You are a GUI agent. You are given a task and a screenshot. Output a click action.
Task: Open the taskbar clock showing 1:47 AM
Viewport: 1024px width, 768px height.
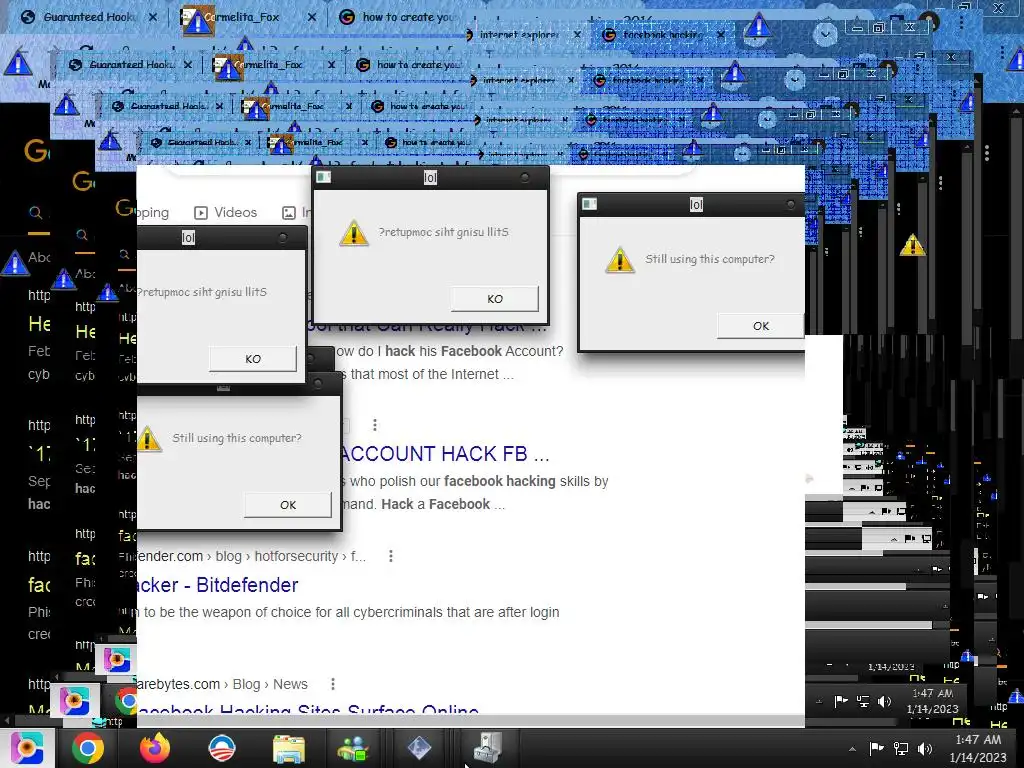click(978, 748)
